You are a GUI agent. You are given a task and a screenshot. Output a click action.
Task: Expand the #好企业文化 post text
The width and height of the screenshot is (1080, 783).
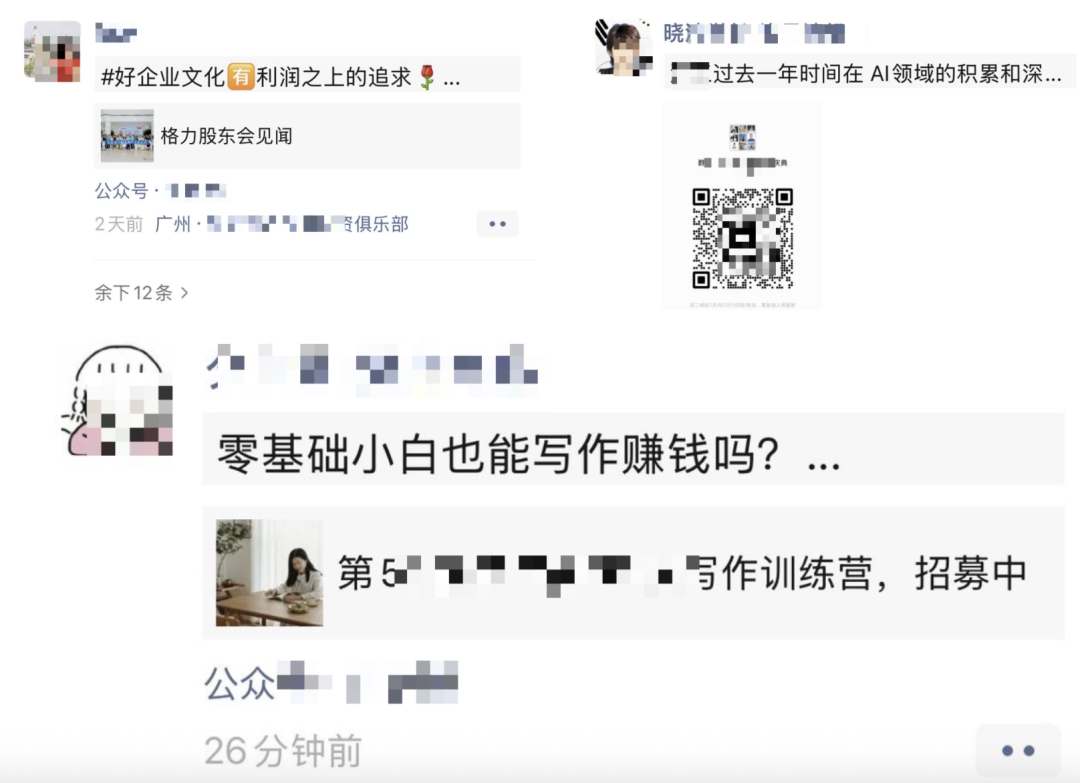click(307, 75)
